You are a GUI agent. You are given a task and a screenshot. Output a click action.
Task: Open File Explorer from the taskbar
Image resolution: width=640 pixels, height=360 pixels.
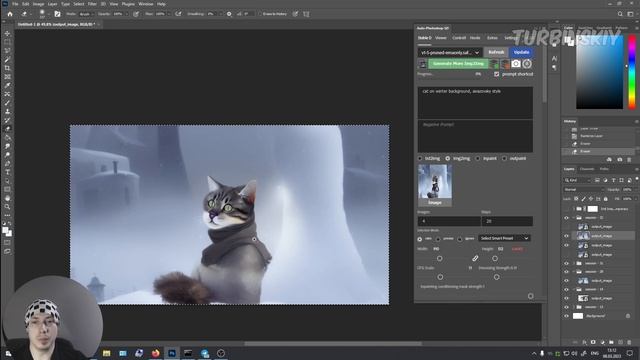[107, 353]
